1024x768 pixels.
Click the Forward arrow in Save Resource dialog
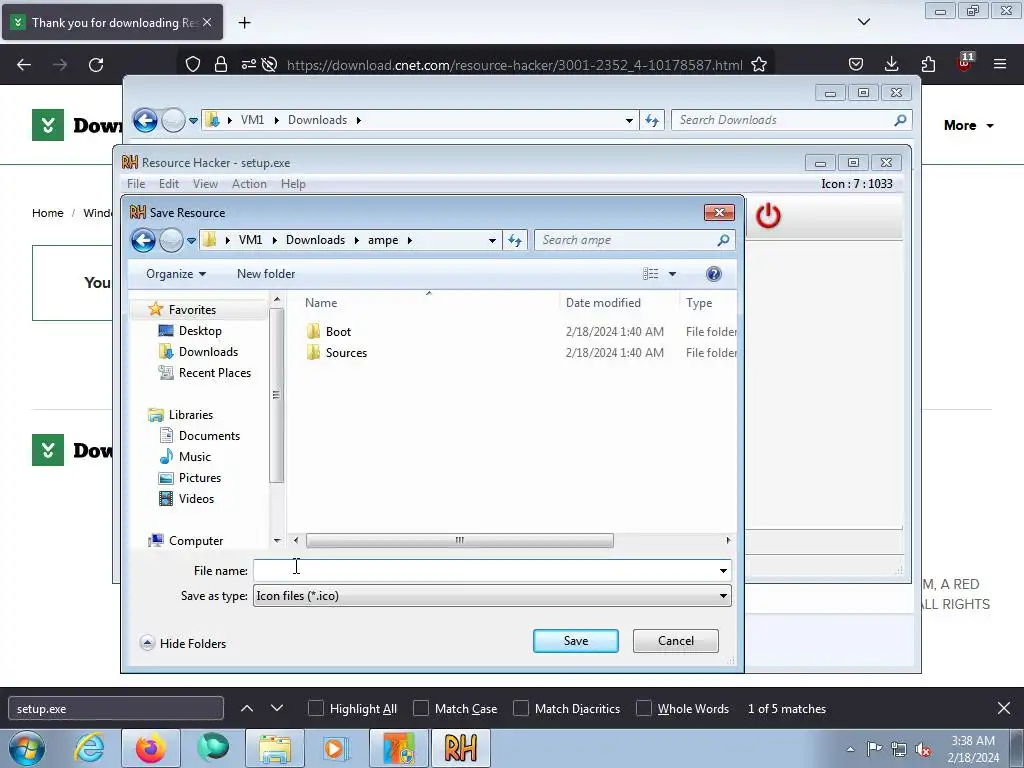(x=171, y=240)
